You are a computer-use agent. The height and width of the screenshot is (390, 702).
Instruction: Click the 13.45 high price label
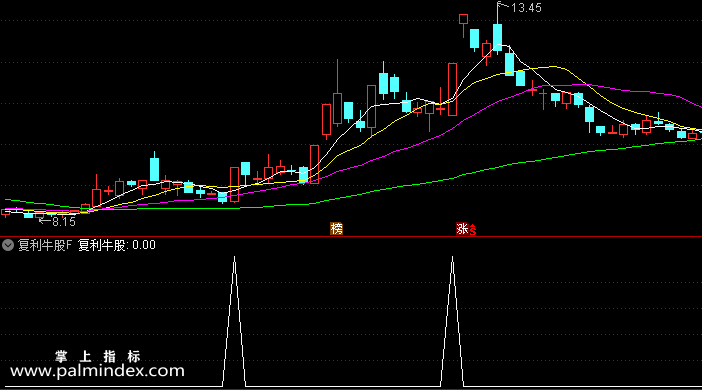point(526,8)
